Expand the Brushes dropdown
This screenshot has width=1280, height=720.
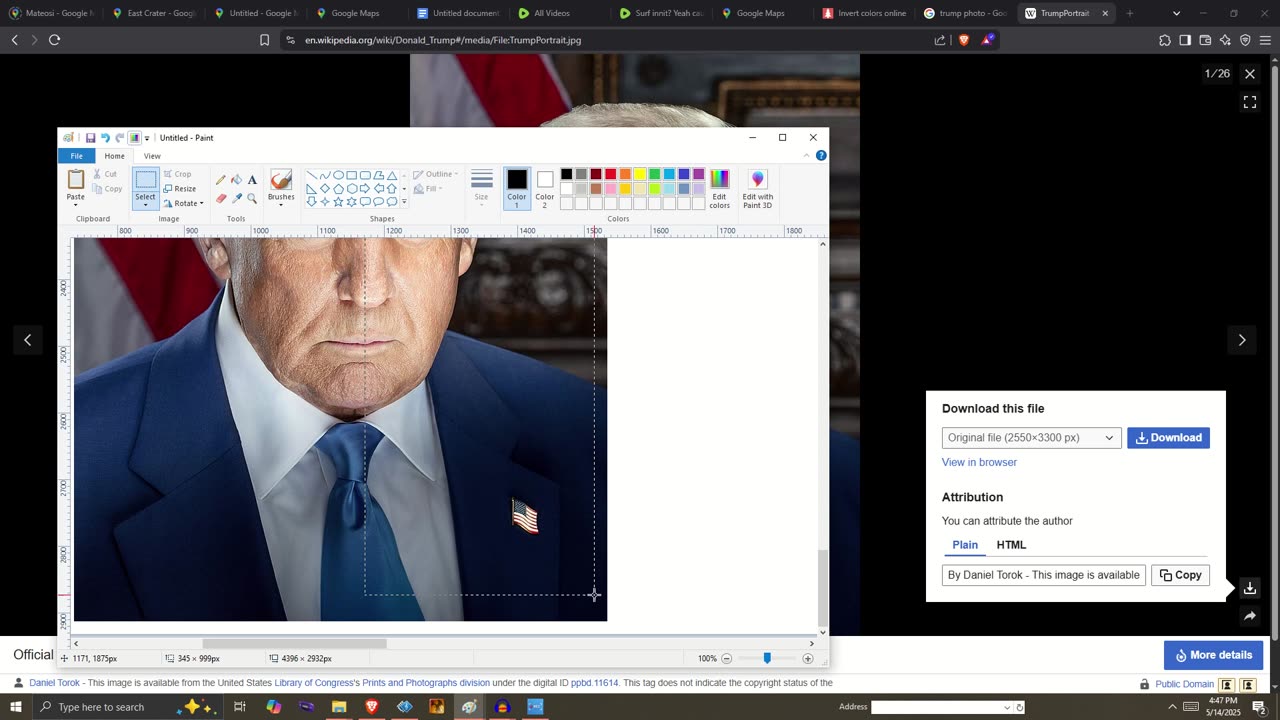[x=281, y=204]
